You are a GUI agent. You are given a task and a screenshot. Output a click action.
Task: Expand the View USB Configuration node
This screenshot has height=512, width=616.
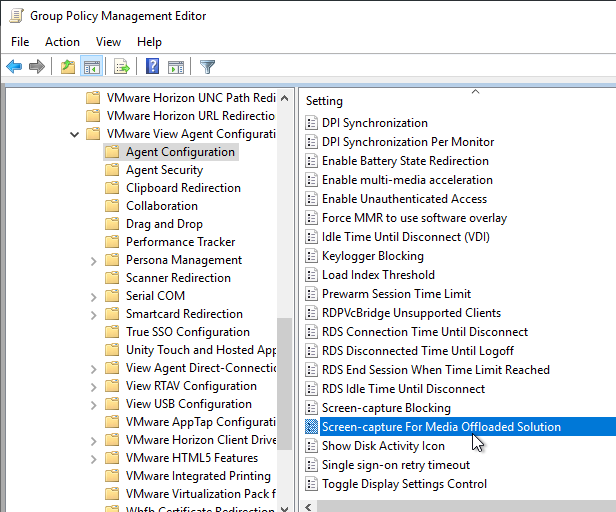tap(94, 405)
